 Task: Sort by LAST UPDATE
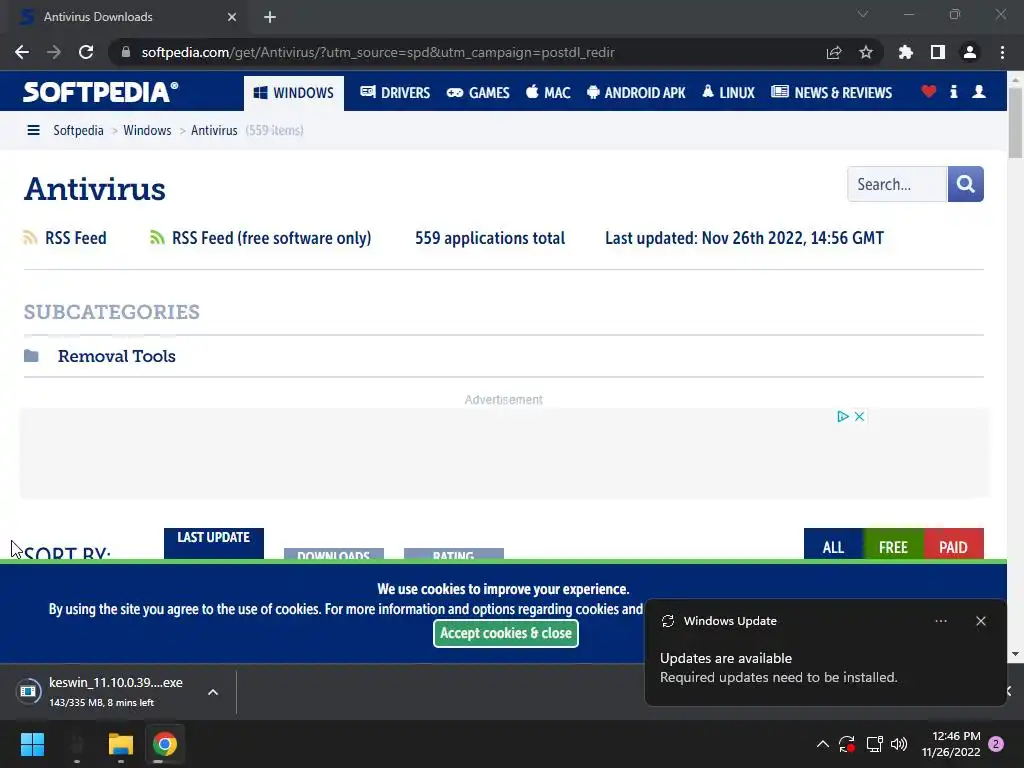(x=214, y=543)
